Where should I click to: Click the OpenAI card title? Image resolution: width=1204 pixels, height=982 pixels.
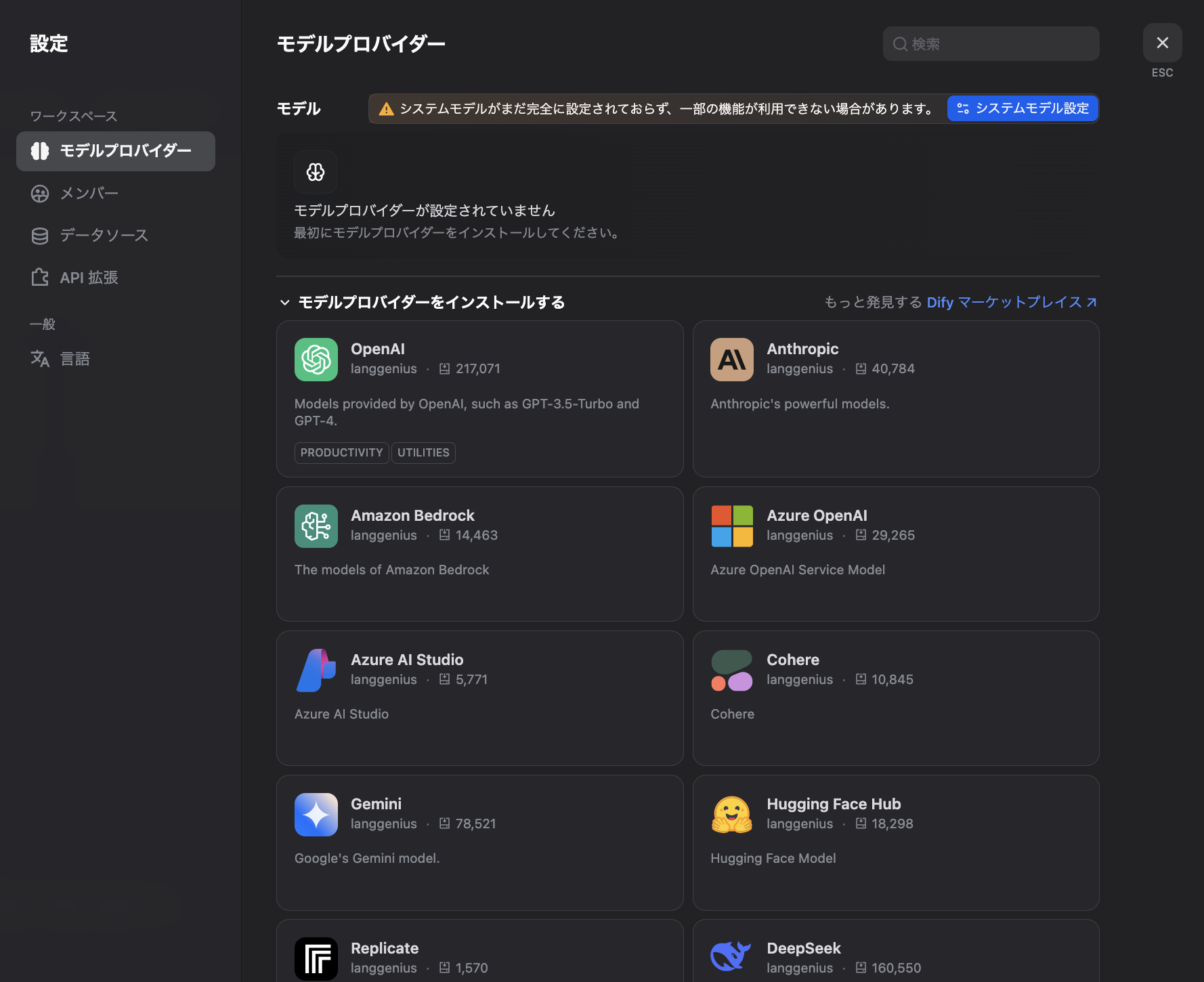coord(378,349)
